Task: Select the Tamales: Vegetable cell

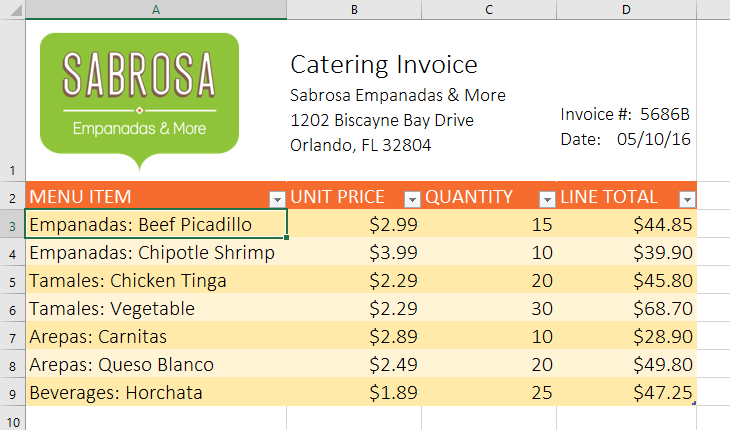Action: pyautogui.click(x=155, y=309)
